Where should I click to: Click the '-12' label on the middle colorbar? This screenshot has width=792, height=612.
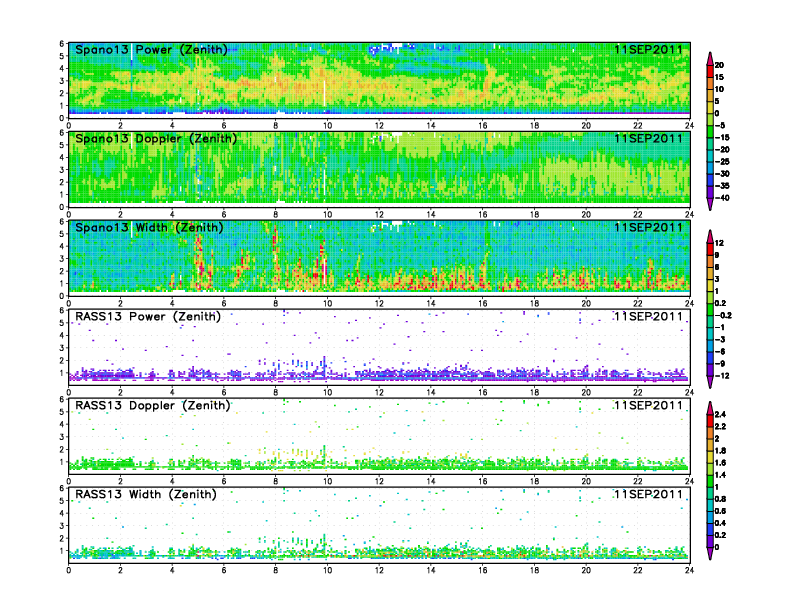click(722, 376)
